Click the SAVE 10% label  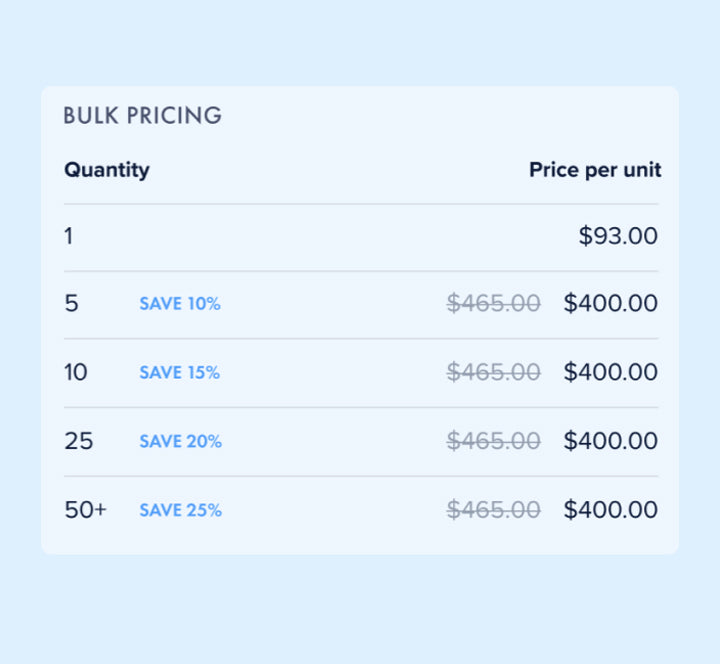(x=180, y=304)
